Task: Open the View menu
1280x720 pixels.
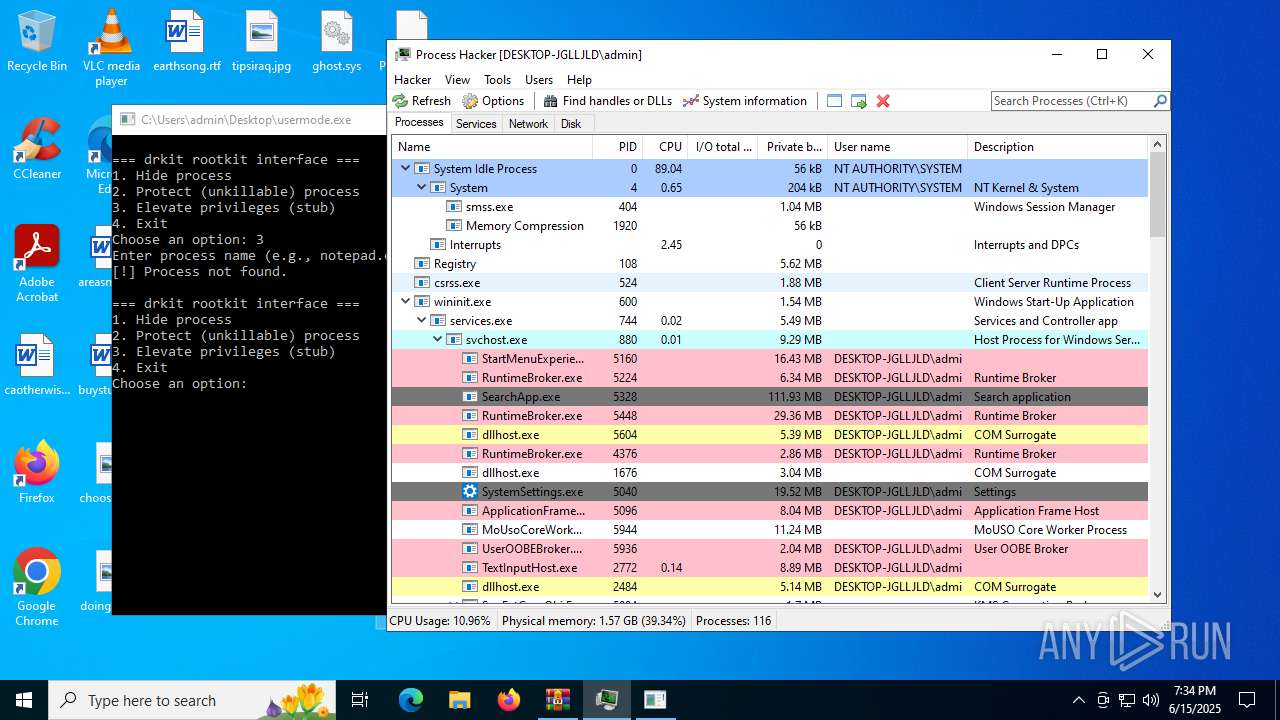Action: click(x=457, y=79)
